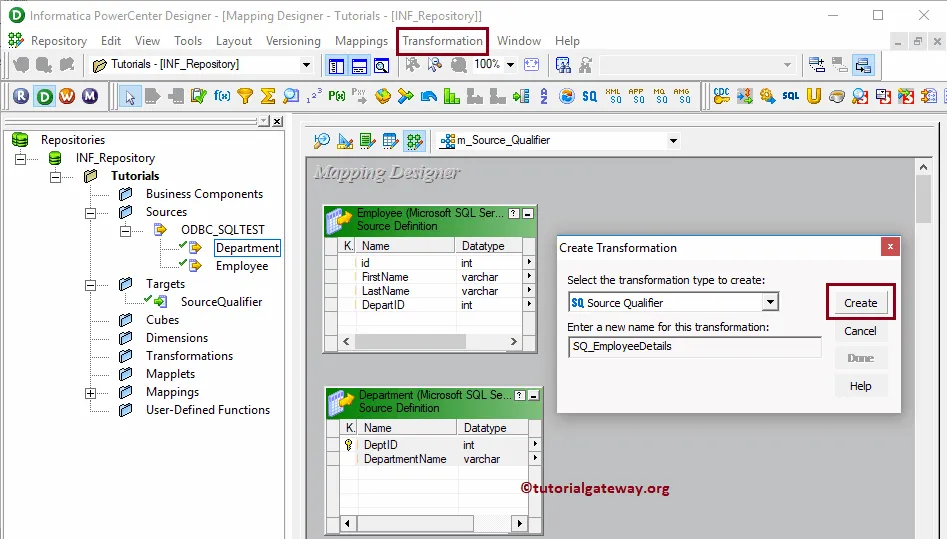Pick the Filter transformation funnel icon
Image resolution: width=947 pixels, height=539 pixels.
pyautogui.click(x=245, y=96)
